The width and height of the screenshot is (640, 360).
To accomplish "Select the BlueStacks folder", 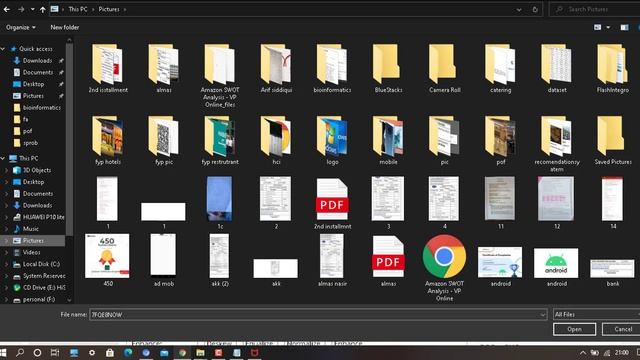I will click(388, 69).
